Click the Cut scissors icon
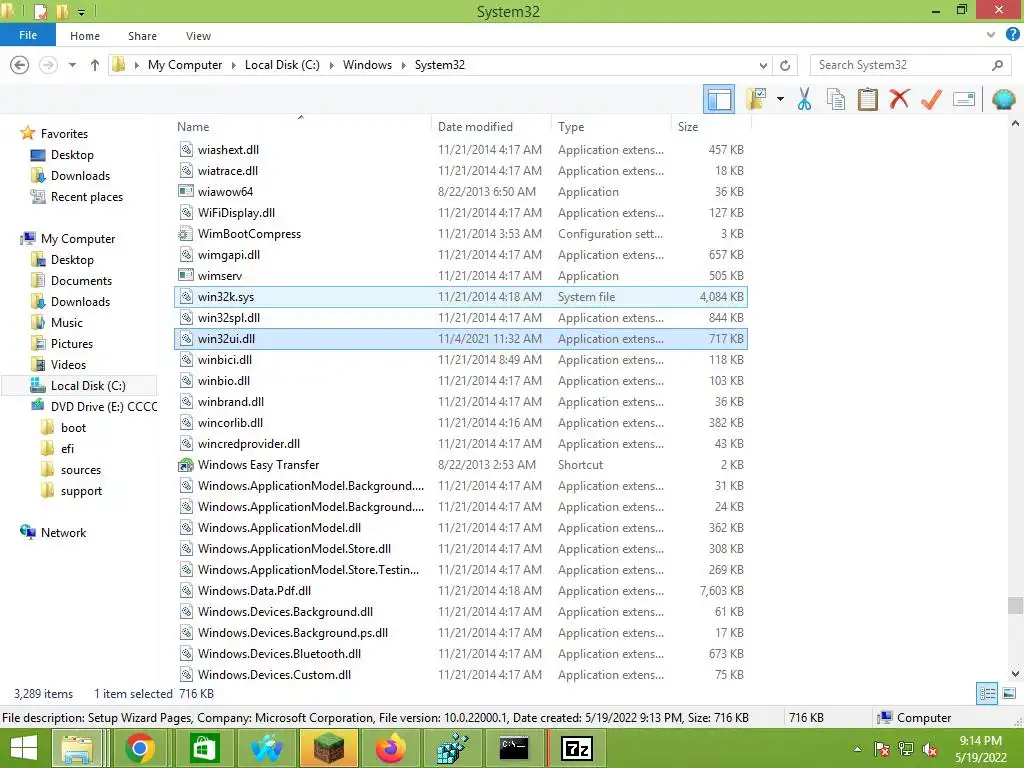1024x768 pixels. point(805,100)
